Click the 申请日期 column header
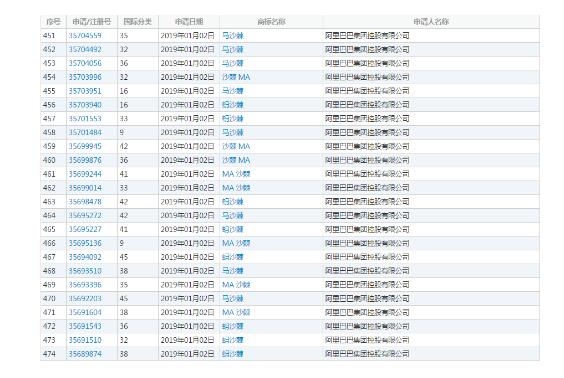The height and width of the screenshot is (378, 564). pos(189,22)
